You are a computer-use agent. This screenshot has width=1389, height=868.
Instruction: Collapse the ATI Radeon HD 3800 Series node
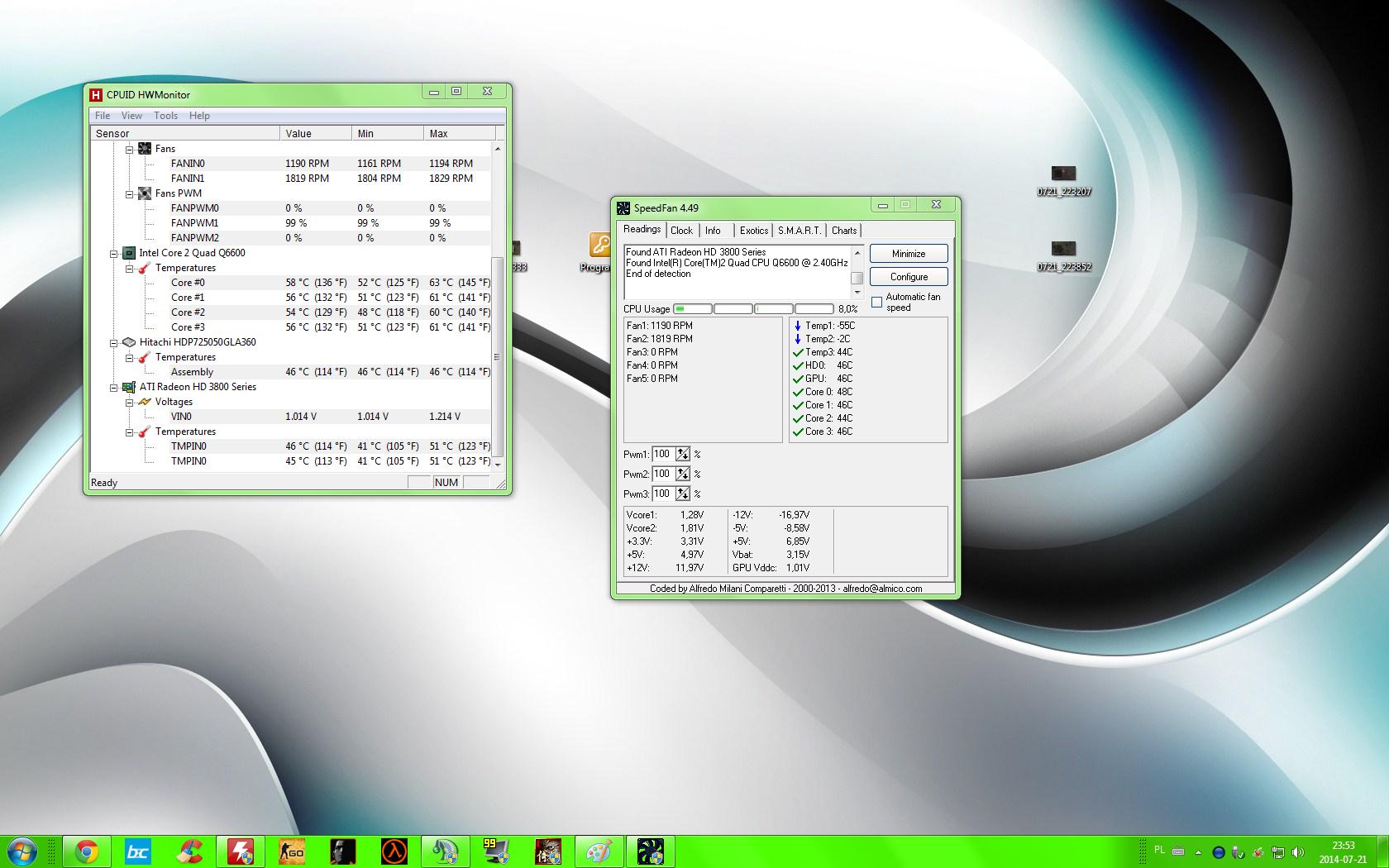[x=114, y=388]
